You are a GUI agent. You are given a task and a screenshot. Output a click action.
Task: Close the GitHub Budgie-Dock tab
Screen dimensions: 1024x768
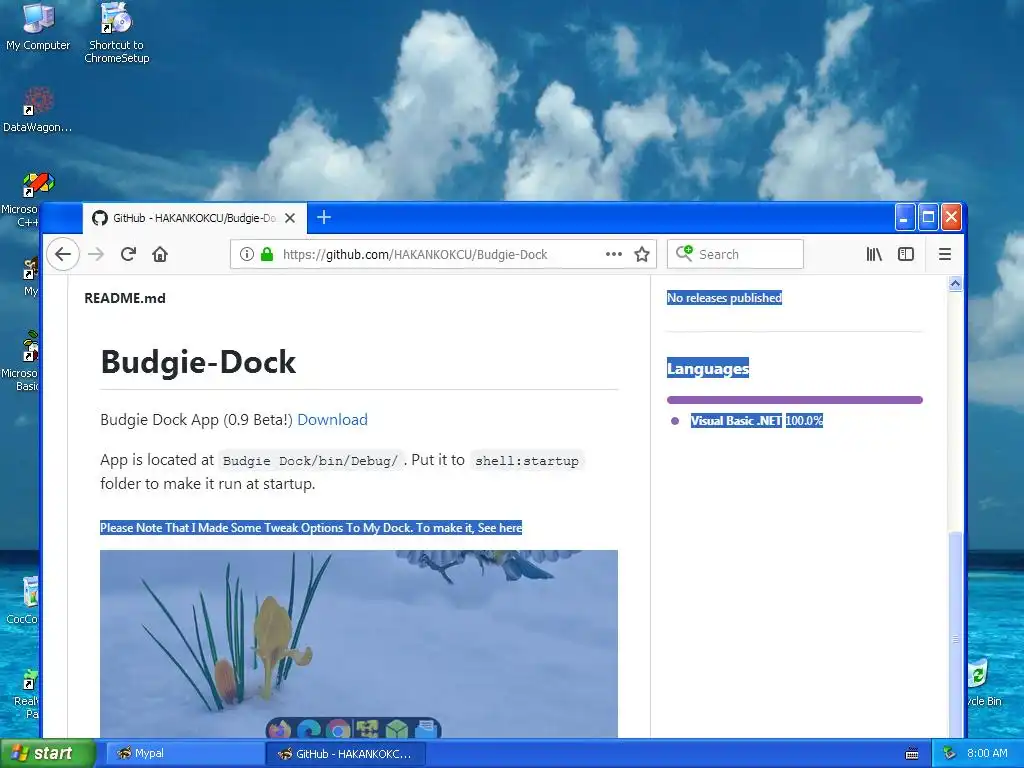pyautogui.click(x=290, y=218)
